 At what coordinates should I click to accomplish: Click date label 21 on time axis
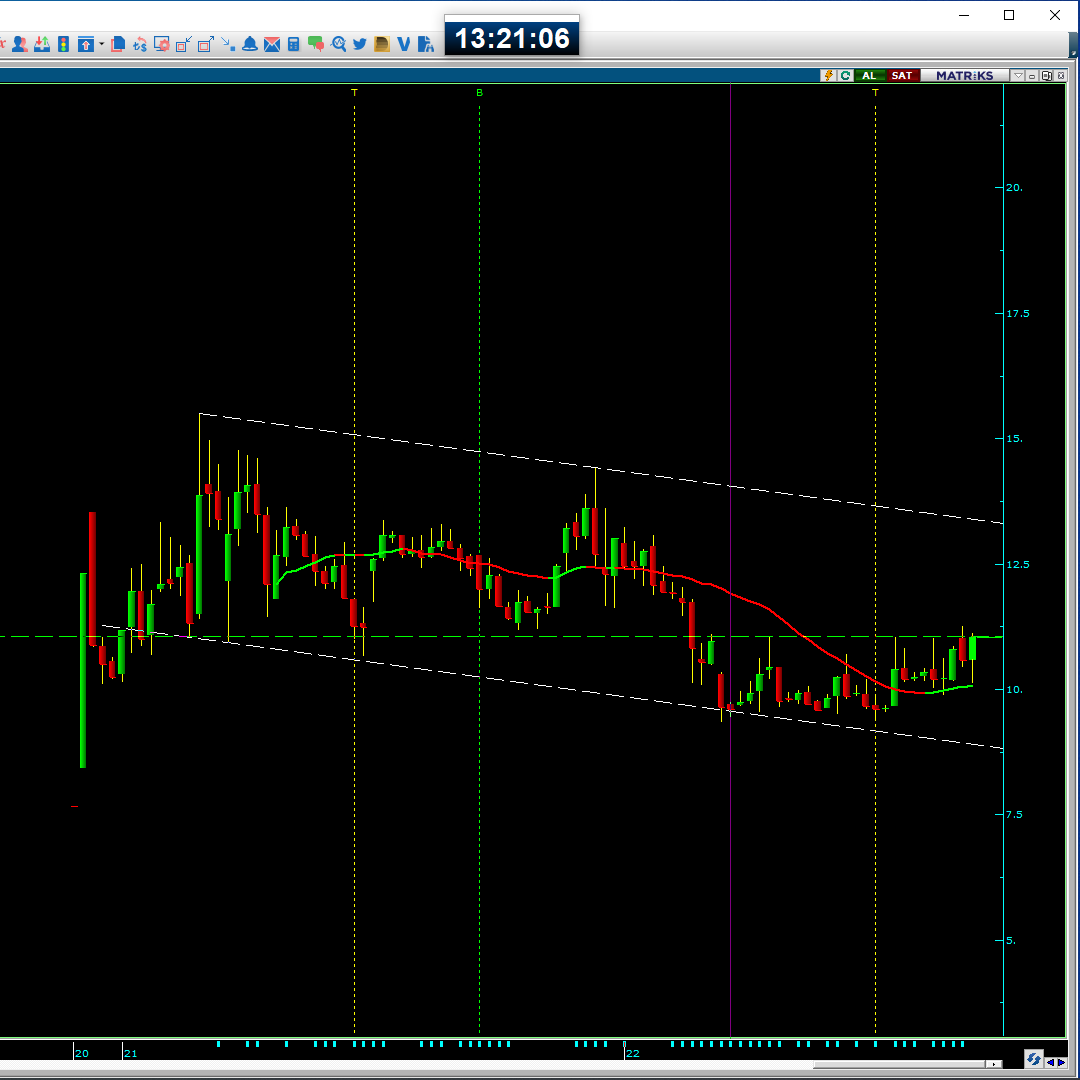130,1053
